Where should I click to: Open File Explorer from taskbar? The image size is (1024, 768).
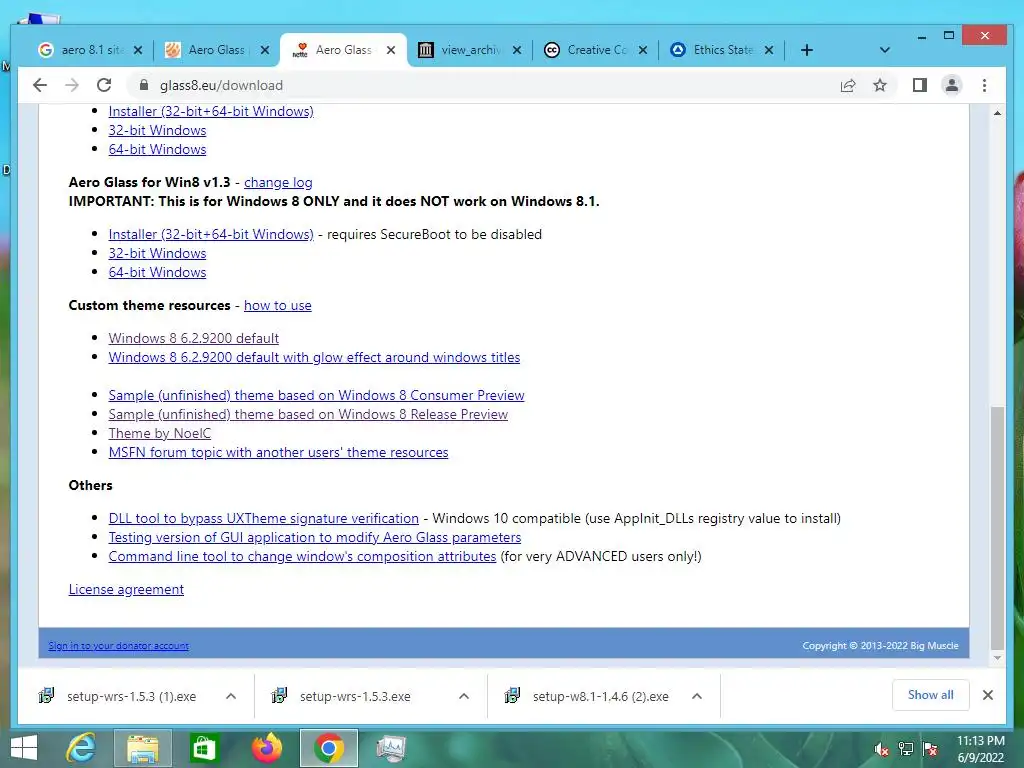[142, 748]
